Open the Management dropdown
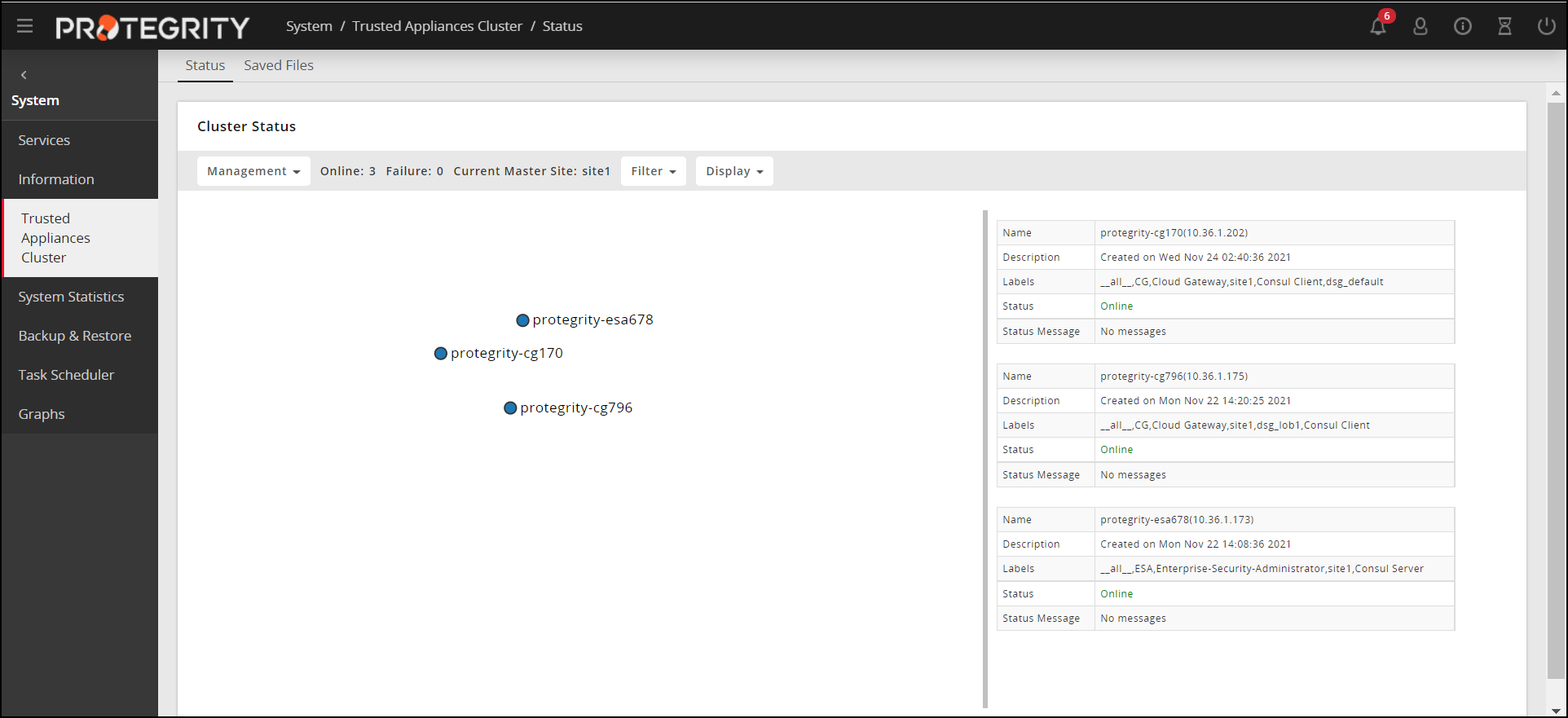Viewport: 1568px width, 718px height. click(253, 171)
